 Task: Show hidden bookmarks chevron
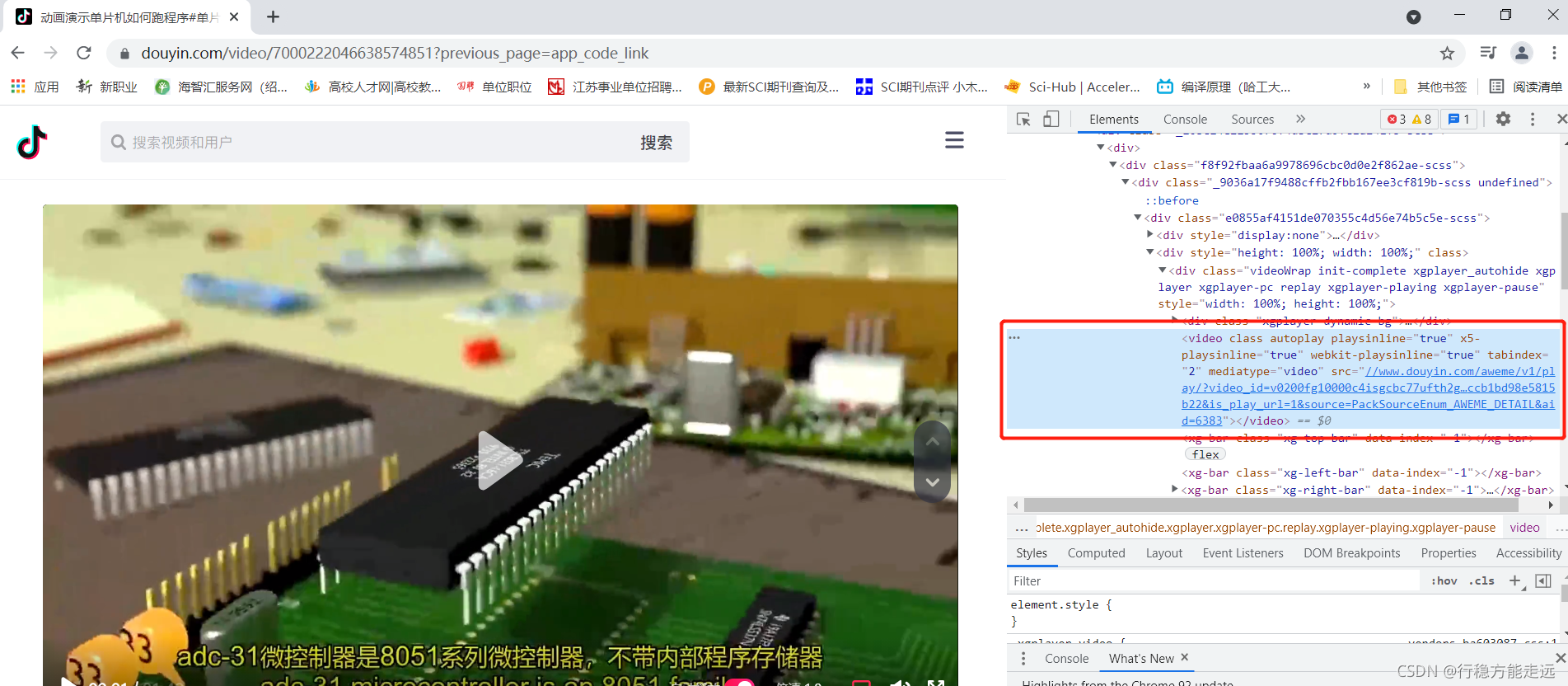(1367, 86)
